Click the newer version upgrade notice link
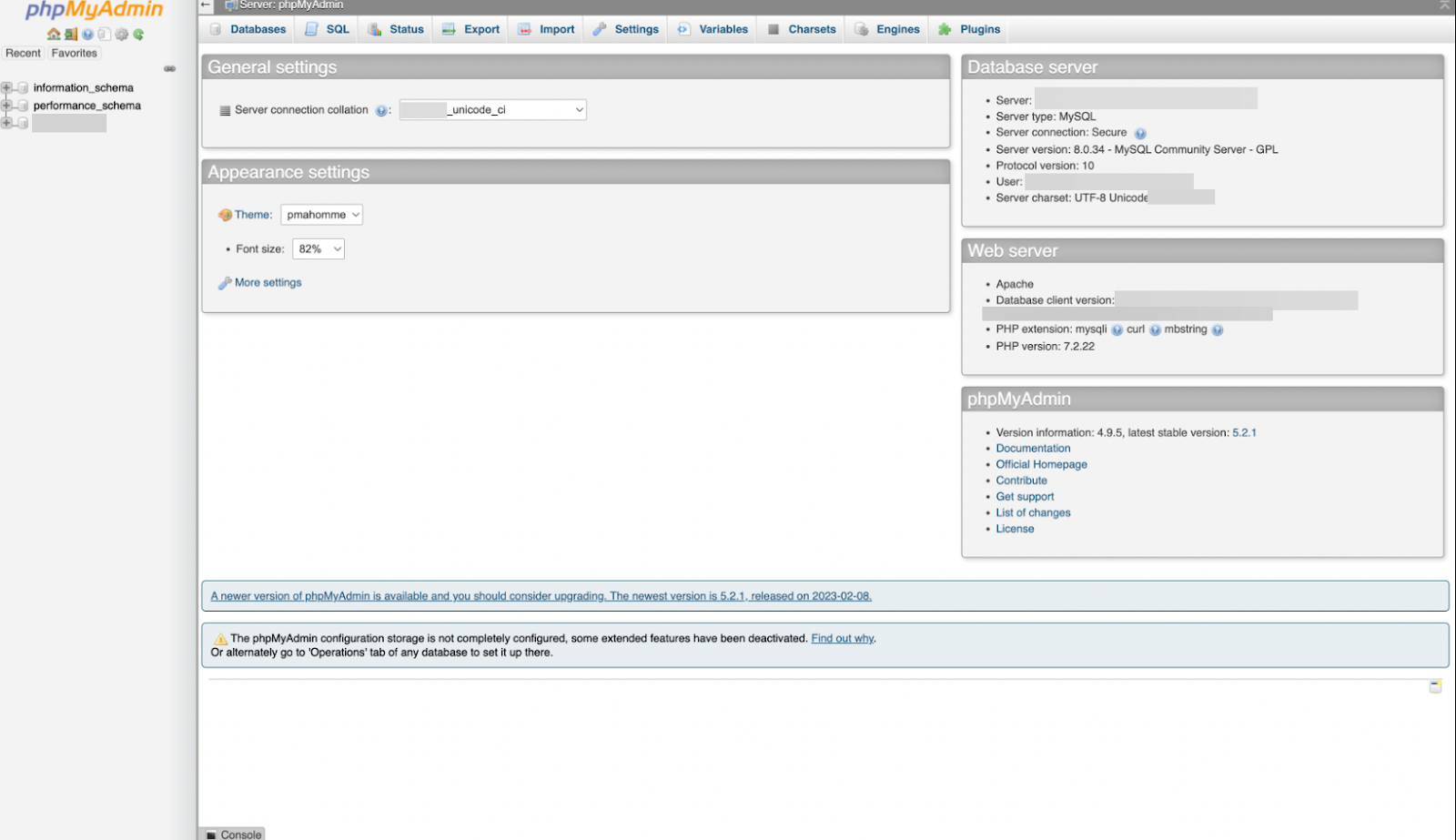This screenshot has width=1456, height=840. coord(541,597)
